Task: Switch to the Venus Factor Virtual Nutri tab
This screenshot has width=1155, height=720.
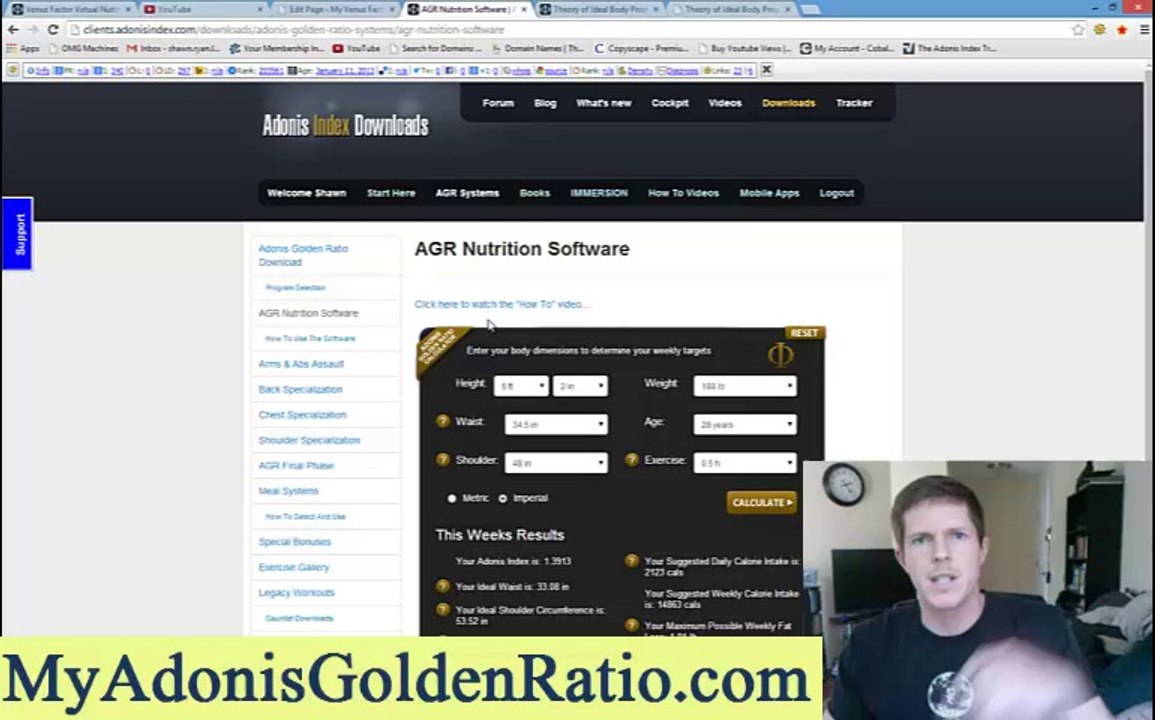Action: coord(70,10)
